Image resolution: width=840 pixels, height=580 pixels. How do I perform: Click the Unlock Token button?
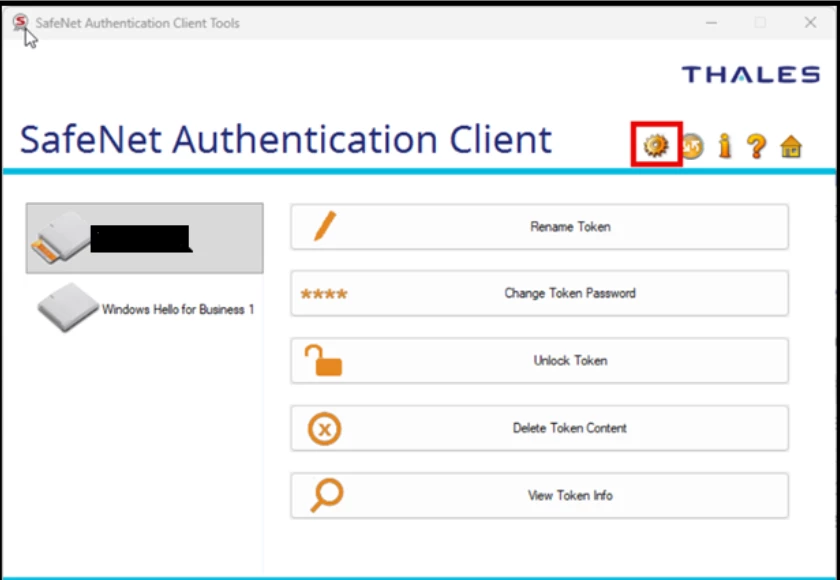(x=539, y=360)
